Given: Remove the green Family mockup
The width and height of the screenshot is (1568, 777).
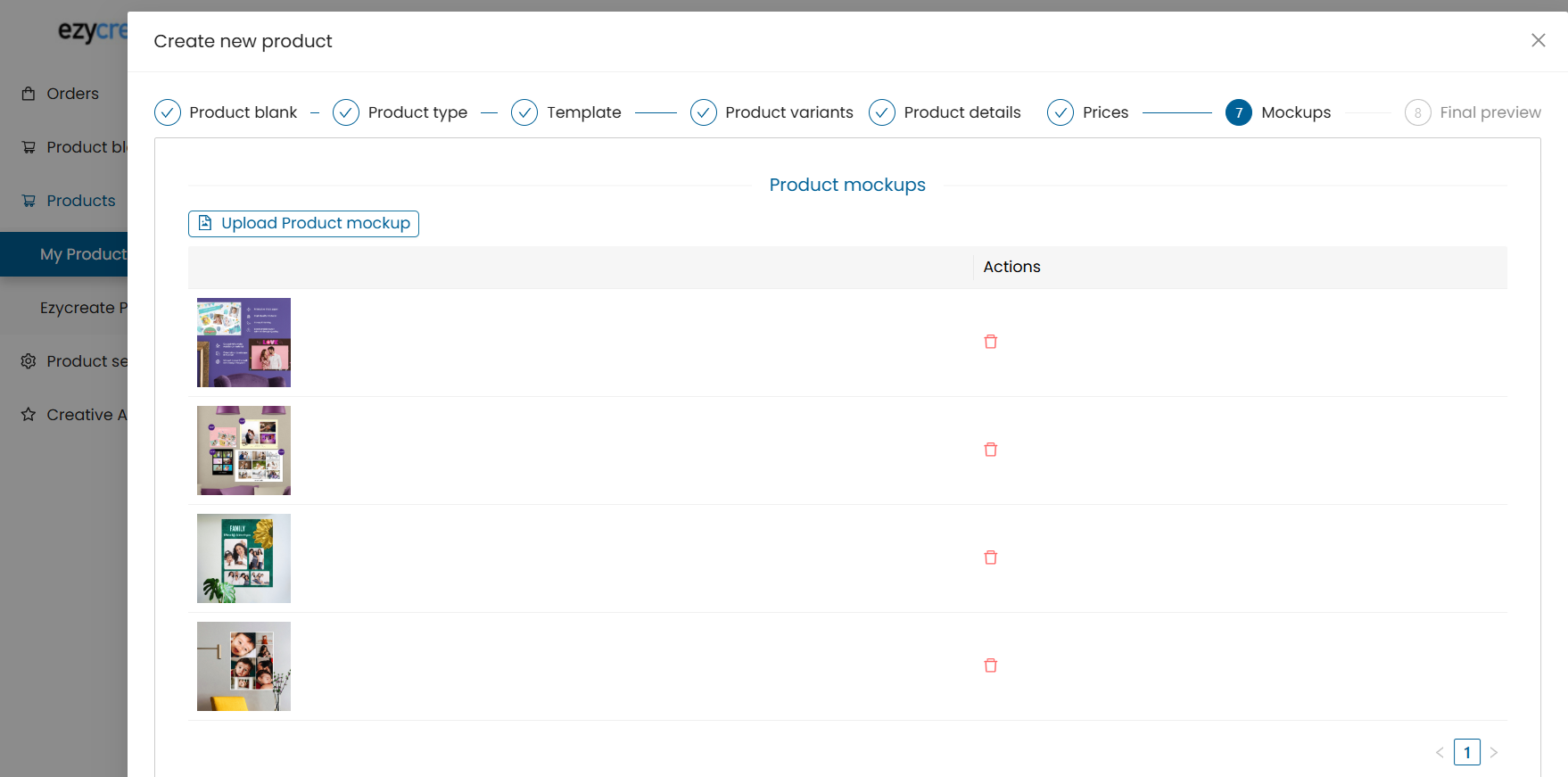Looking at the screenshot, I should tap(990, 558).
